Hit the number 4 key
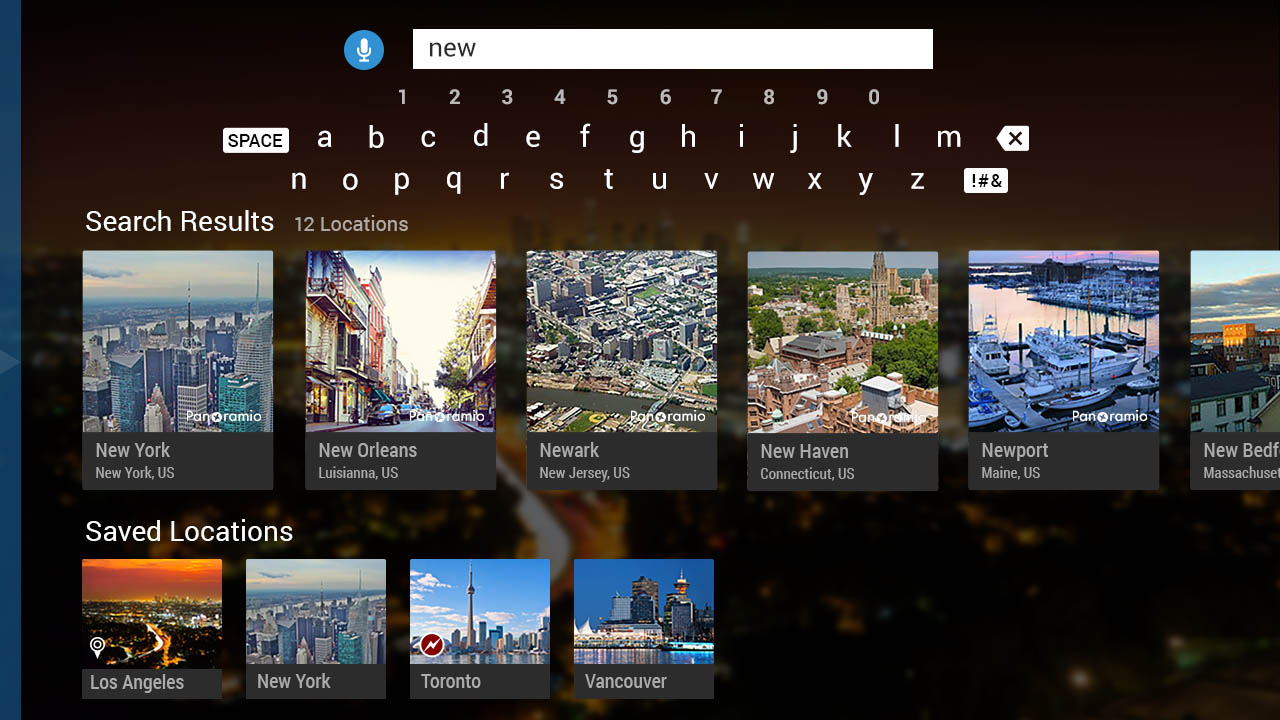The width and height of the screenshot is (1280, 720). [560, 97]
